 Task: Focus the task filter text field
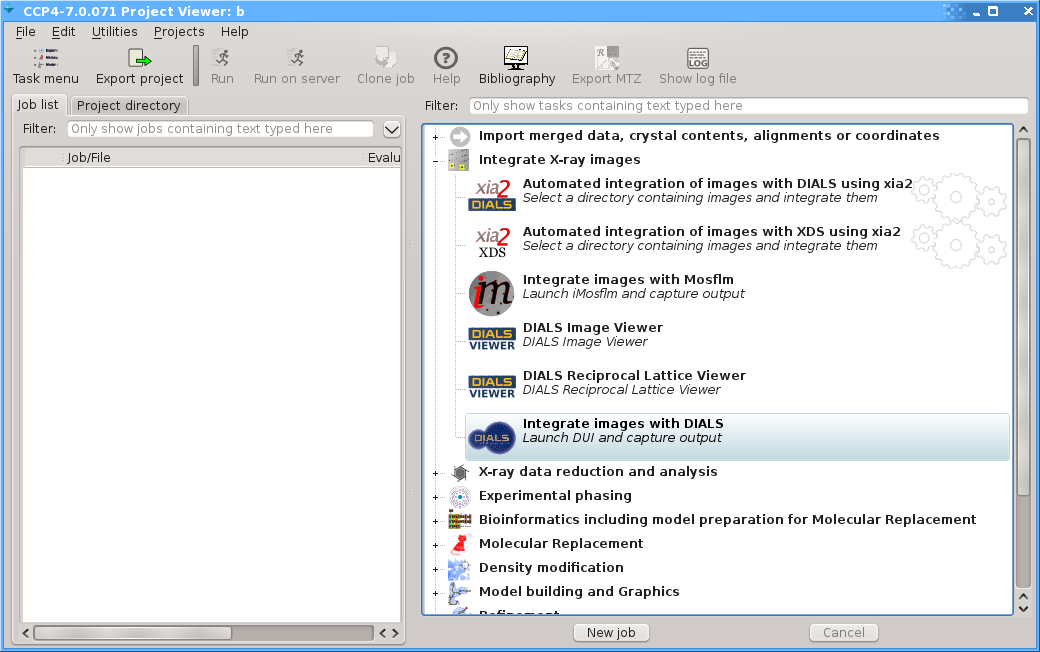(x=749, y=105)
